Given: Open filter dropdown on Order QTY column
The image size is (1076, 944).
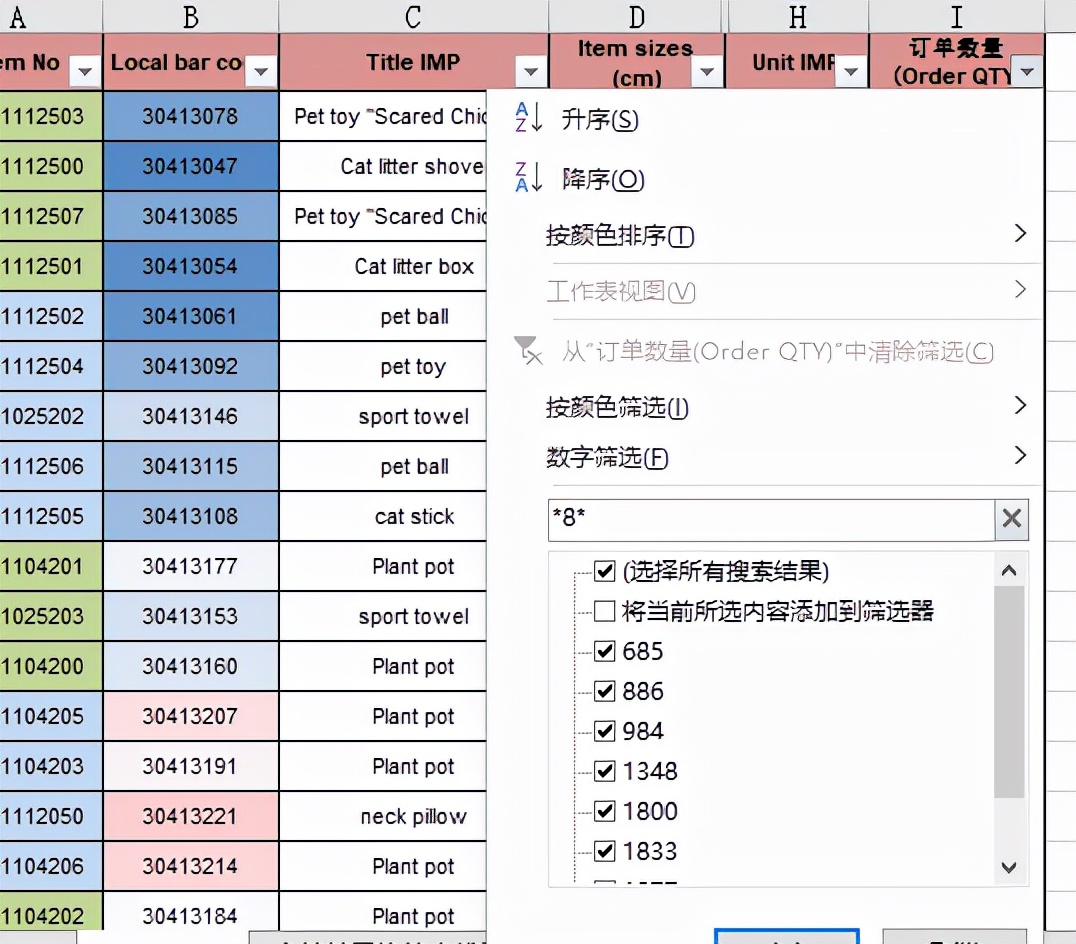Looking at the screenshot, I should [x=1027, y=71].
